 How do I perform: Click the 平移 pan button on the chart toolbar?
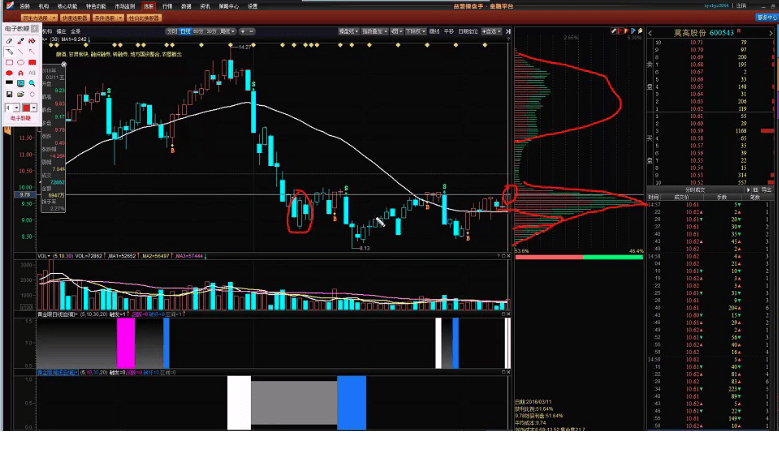click(449, 31)
